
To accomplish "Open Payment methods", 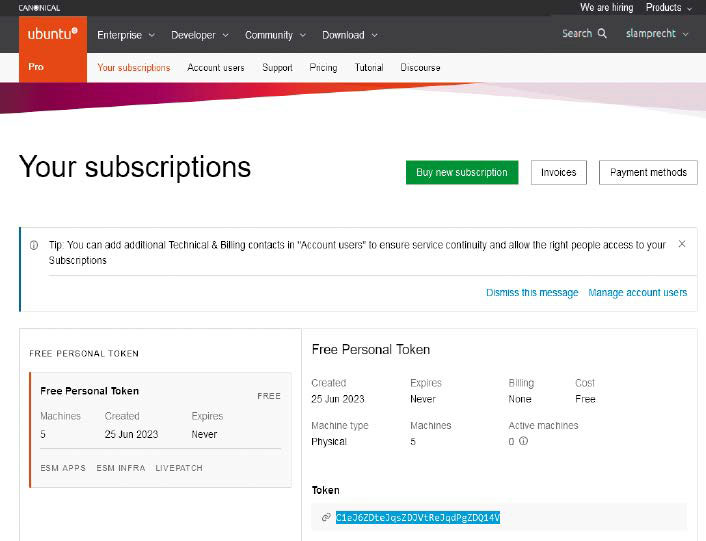I will pyautogui.click(x=648, y=172).
